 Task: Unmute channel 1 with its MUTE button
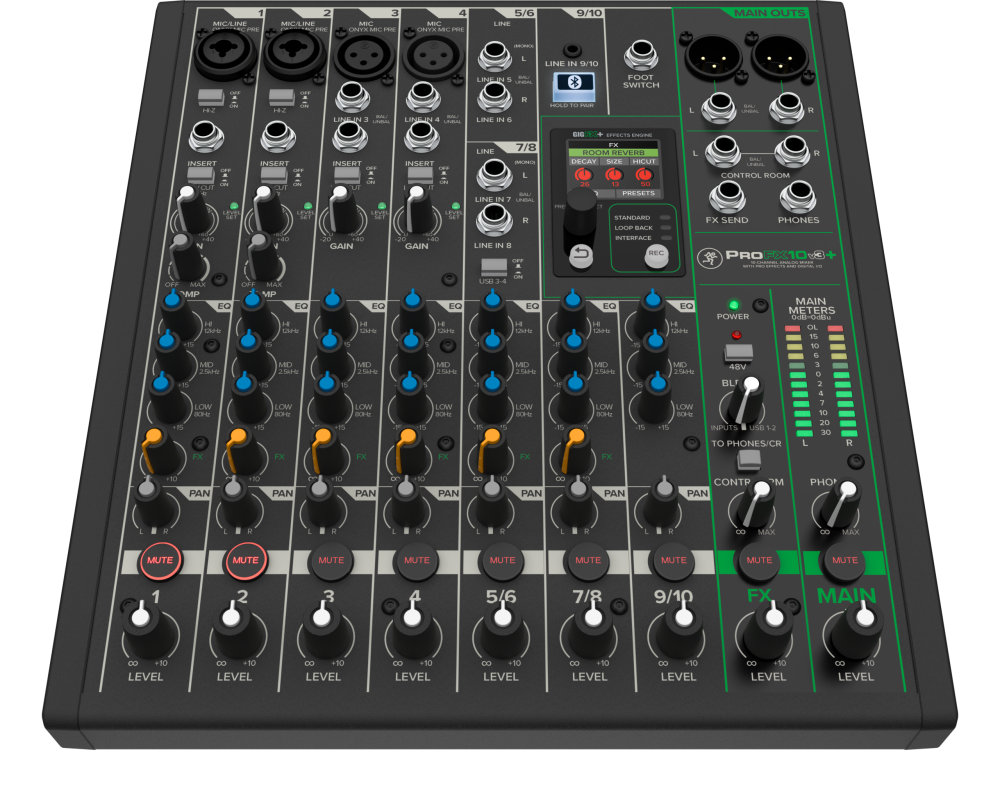point(160,561)
